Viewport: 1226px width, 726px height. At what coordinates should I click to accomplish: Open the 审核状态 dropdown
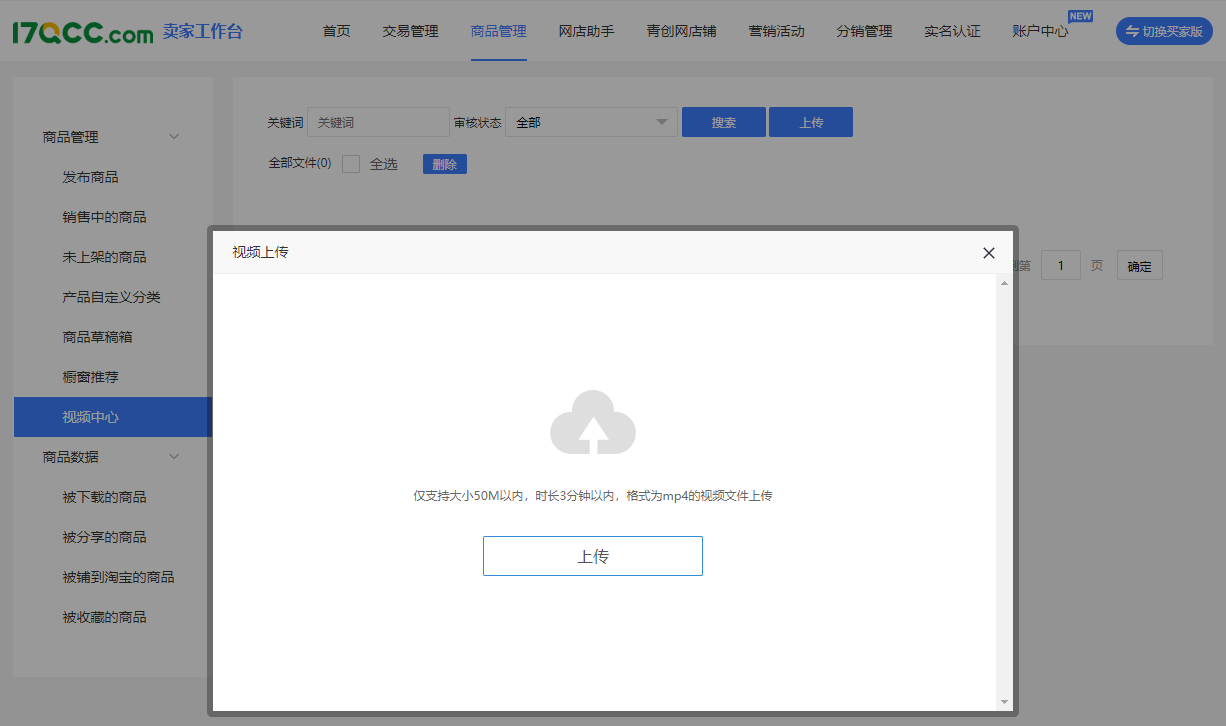[x=591, y=122]
